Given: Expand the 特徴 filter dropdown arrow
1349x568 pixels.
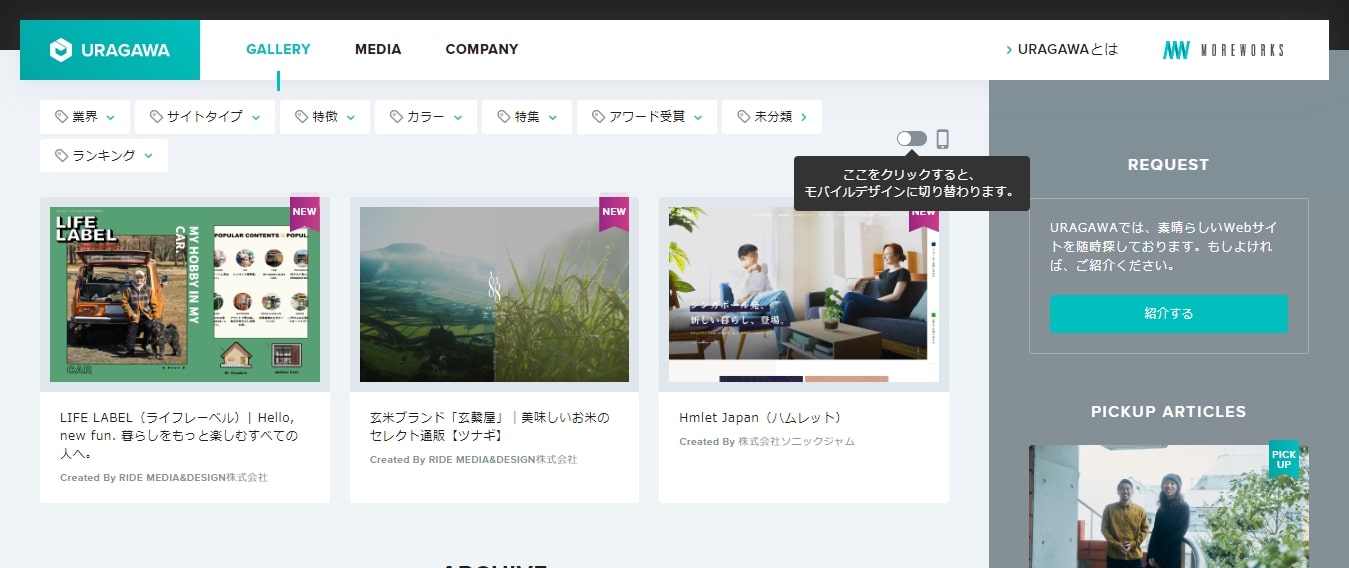Looking at the screenshot, I should (351, 118).
